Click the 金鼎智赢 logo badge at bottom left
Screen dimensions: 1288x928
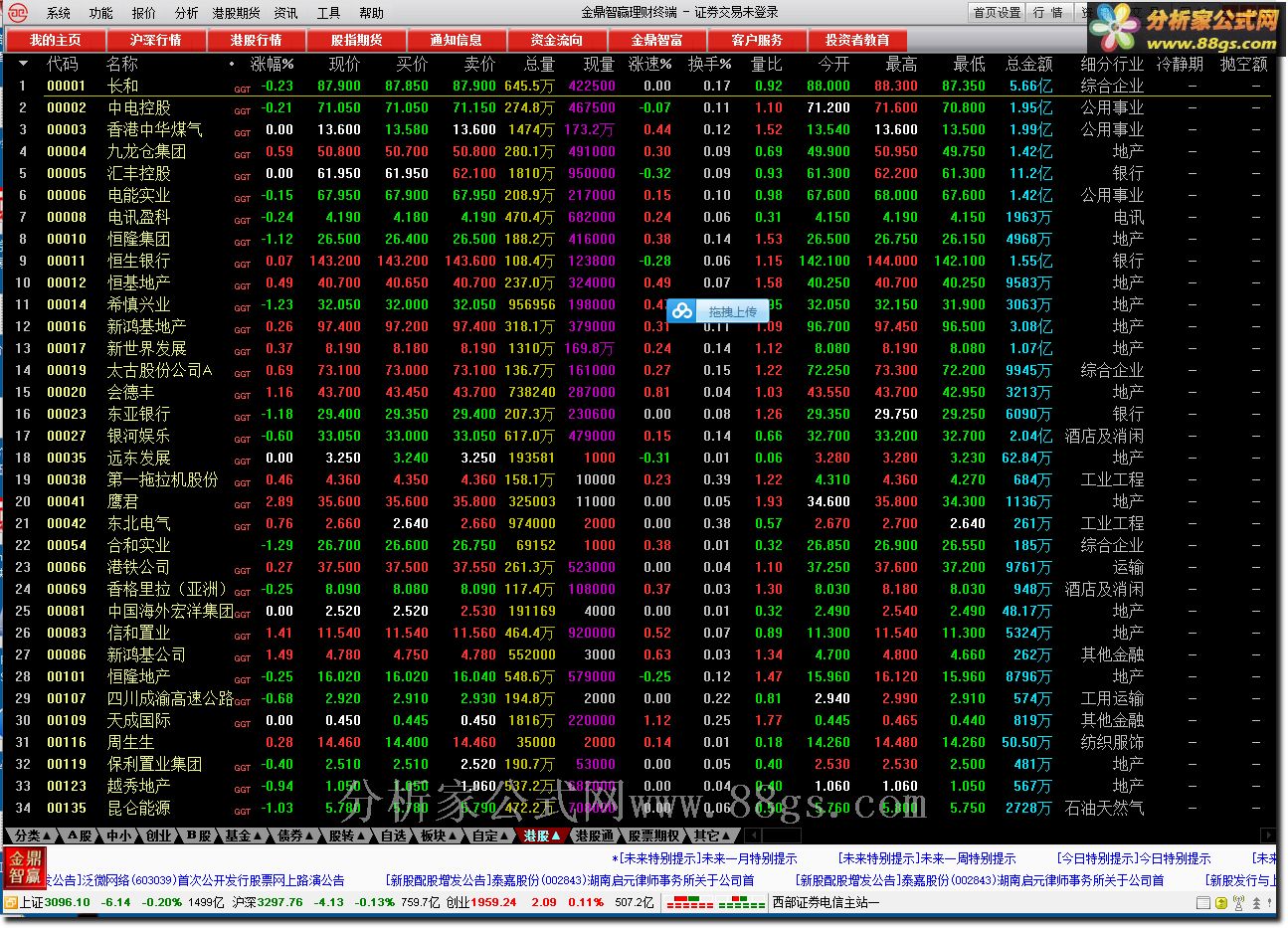pos(25,868)
